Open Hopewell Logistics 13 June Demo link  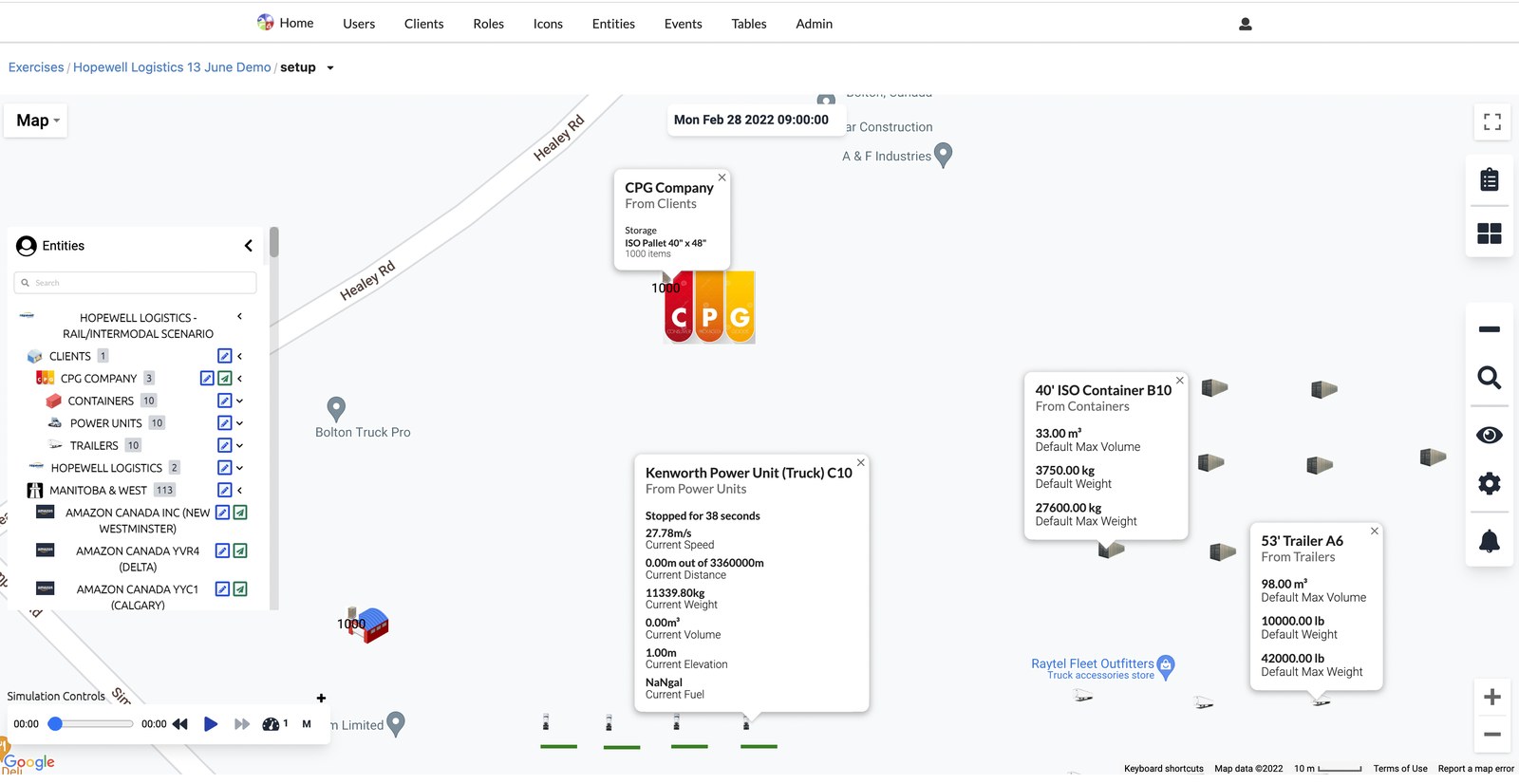coord(172,67)
